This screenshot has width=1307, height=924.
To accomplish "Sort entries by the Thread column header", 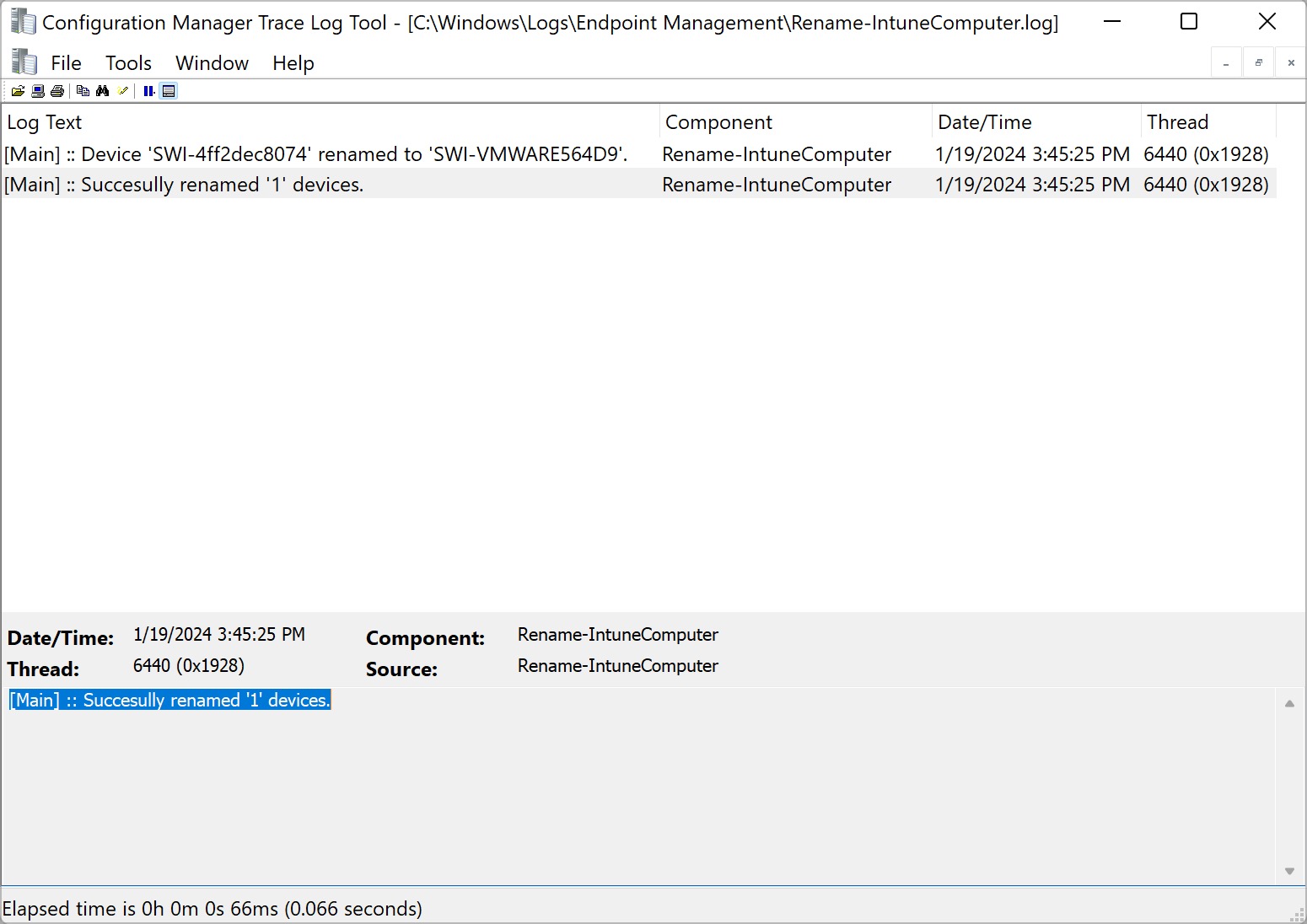I will pyautogui.click(x=1177, y=122).
